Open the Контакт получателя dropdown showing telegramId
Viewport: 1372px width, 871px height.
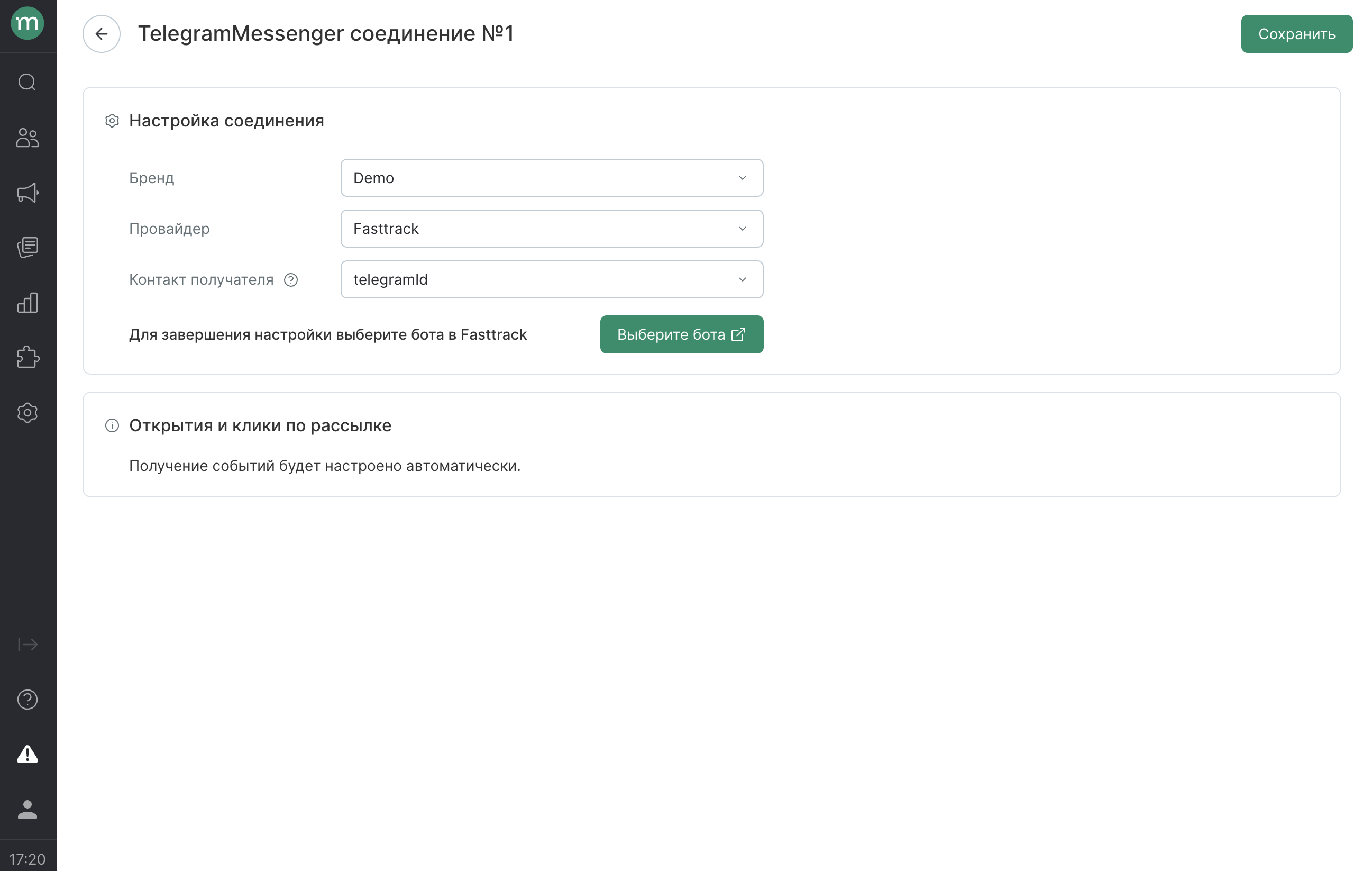(x=552, y=279)
